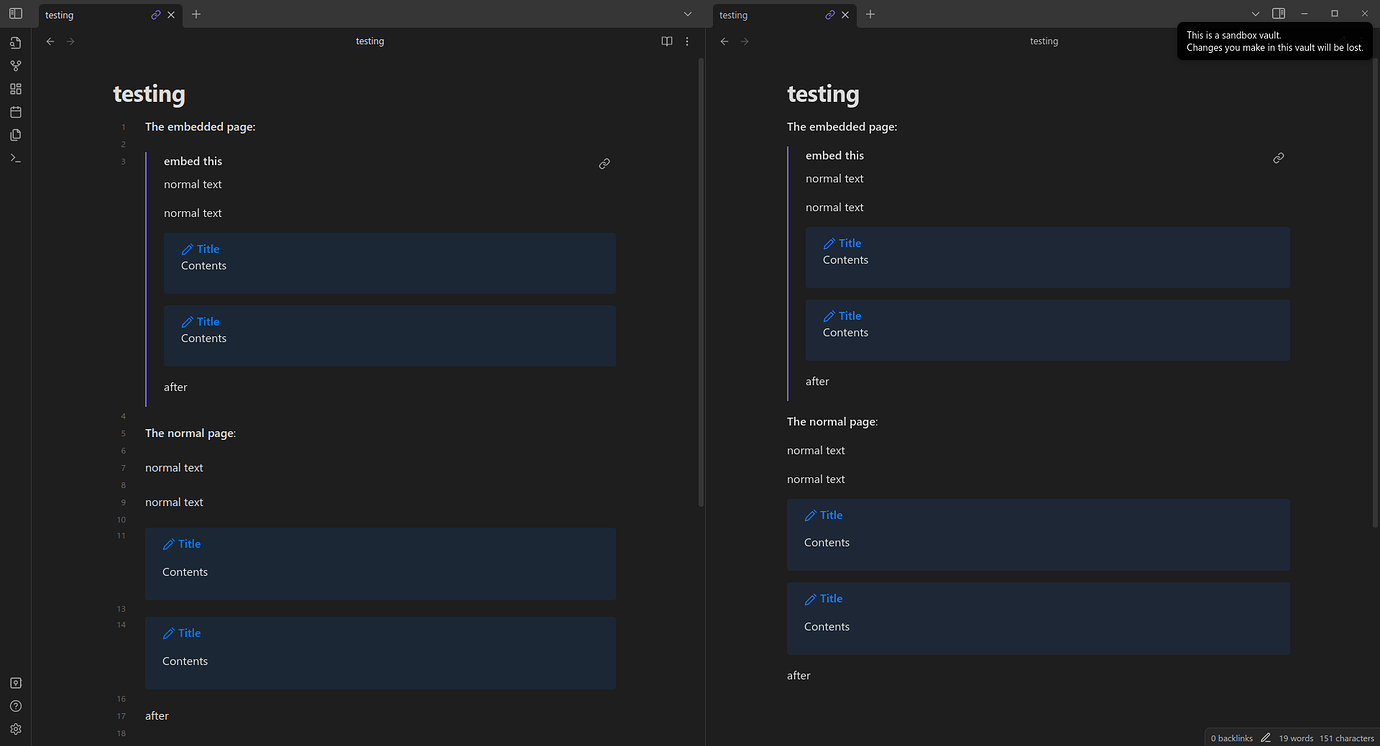Create a new canvas using the ribbon icon
The height and width of the screenshot is (746, 1380).
click(x=15, y=89)
